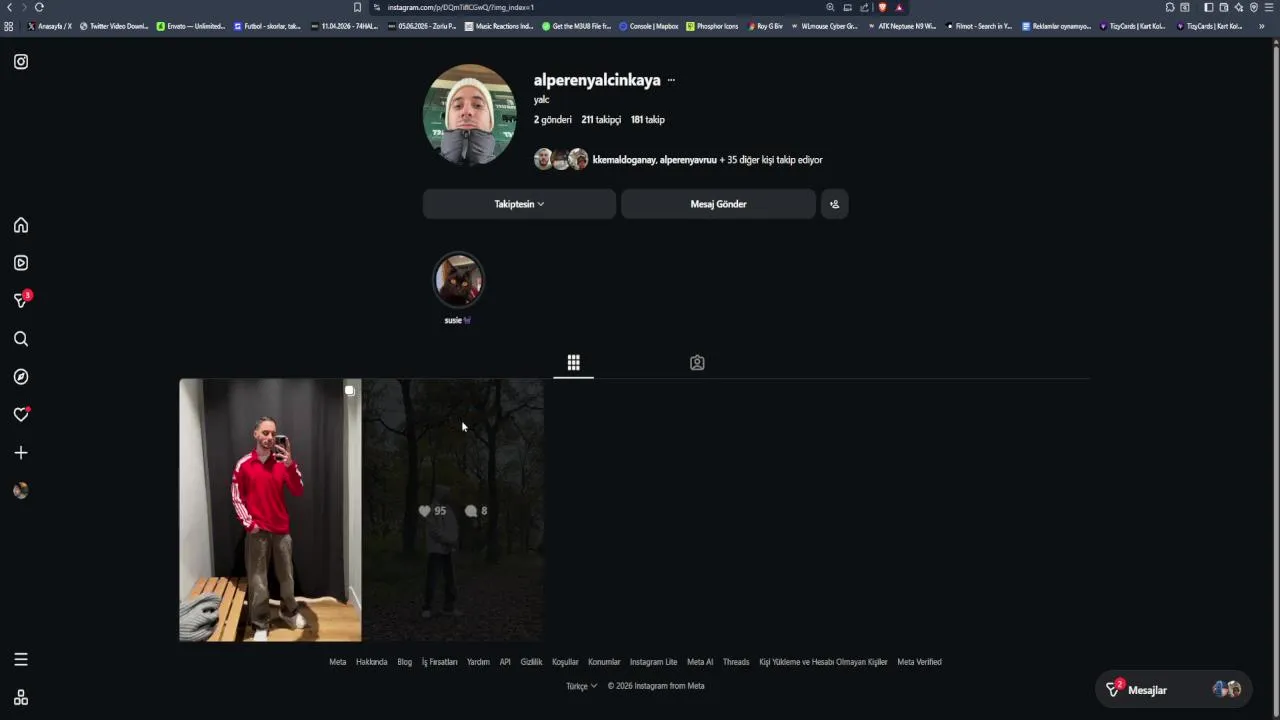Image resolution: width=1280 pixels, height=720 pixels.
Task: Open profile options three dots menu
Action: click(671, 80)
